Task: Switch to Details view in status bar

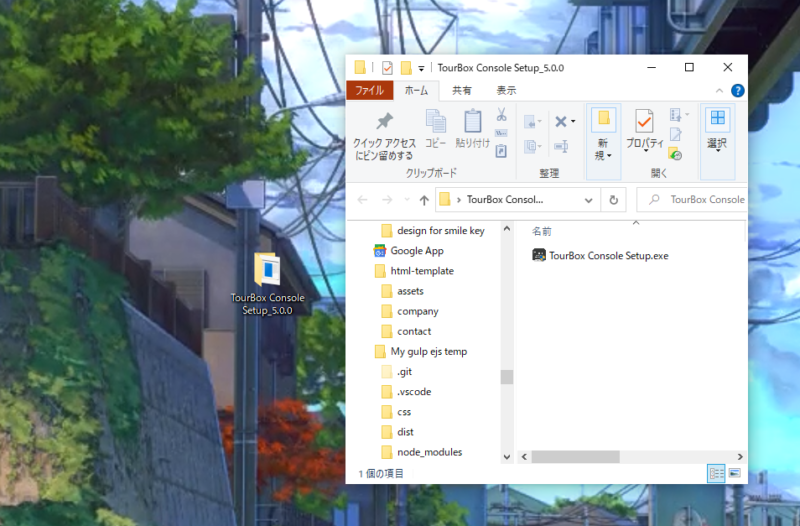Action: coord(716,473)
